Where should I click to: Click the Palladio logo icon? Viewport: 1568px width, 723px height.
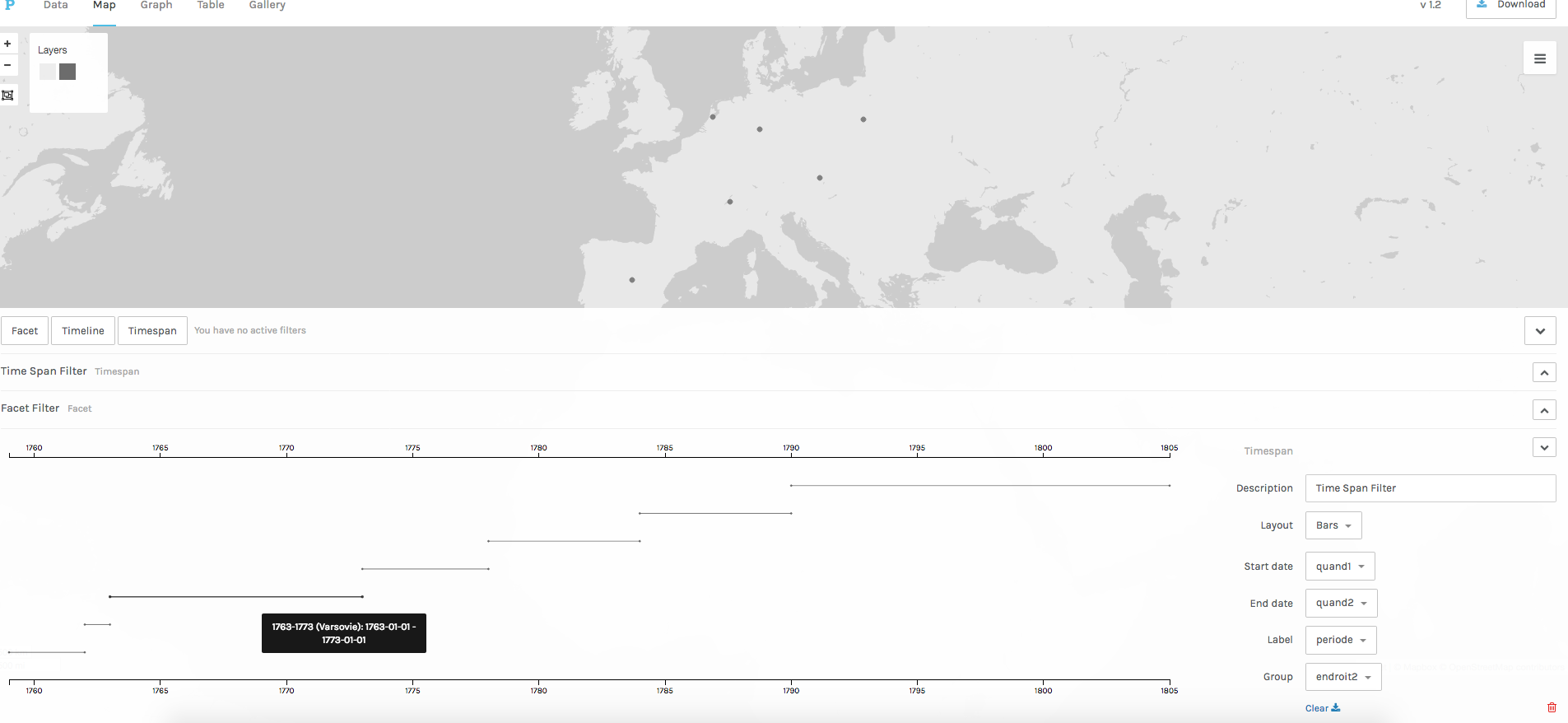tap(10, 5)
